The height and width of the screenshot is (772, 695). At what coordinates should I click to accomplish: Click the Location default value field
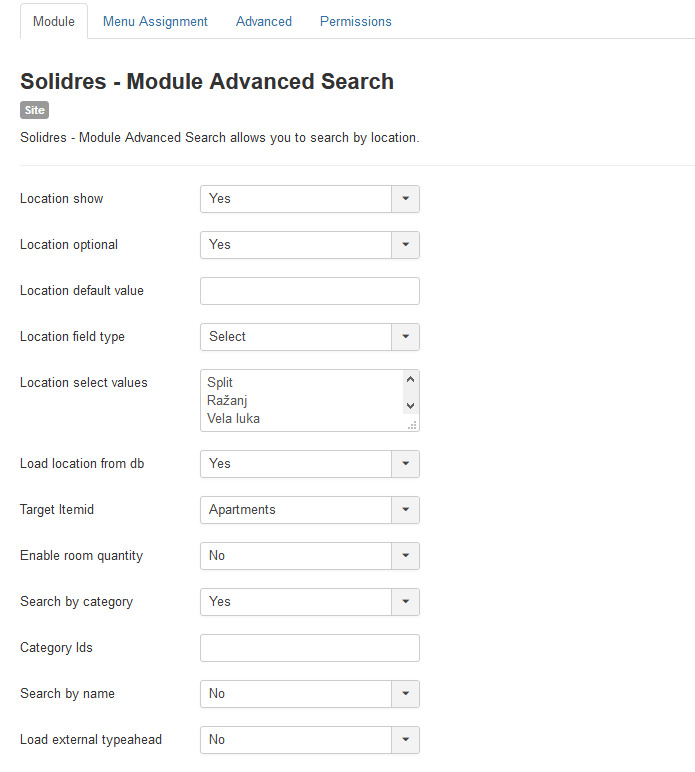click(309, 291)
